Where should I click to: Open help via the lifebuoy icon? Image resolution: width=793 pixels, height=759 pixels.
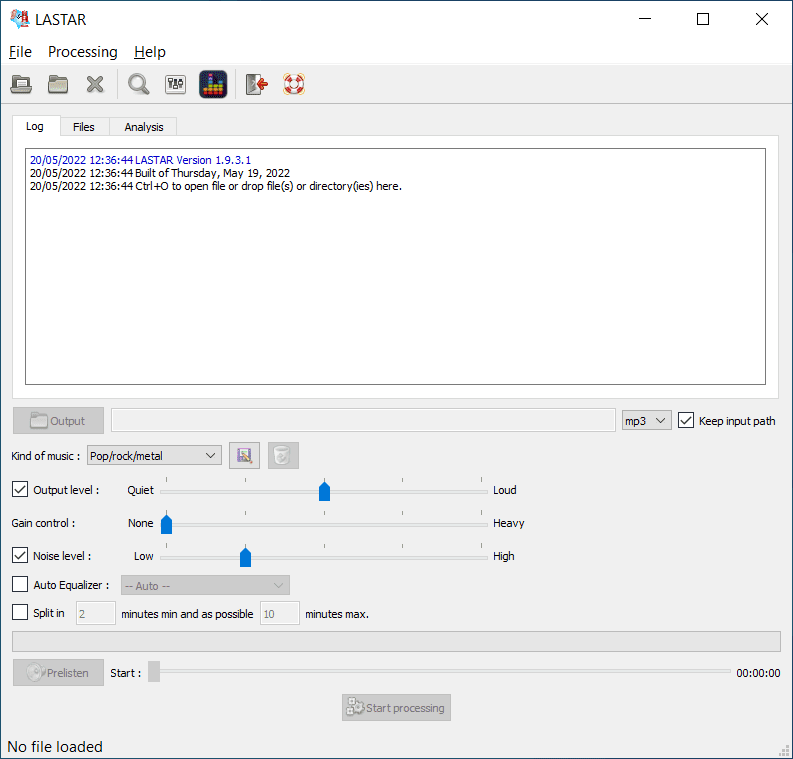click(293, 84)
